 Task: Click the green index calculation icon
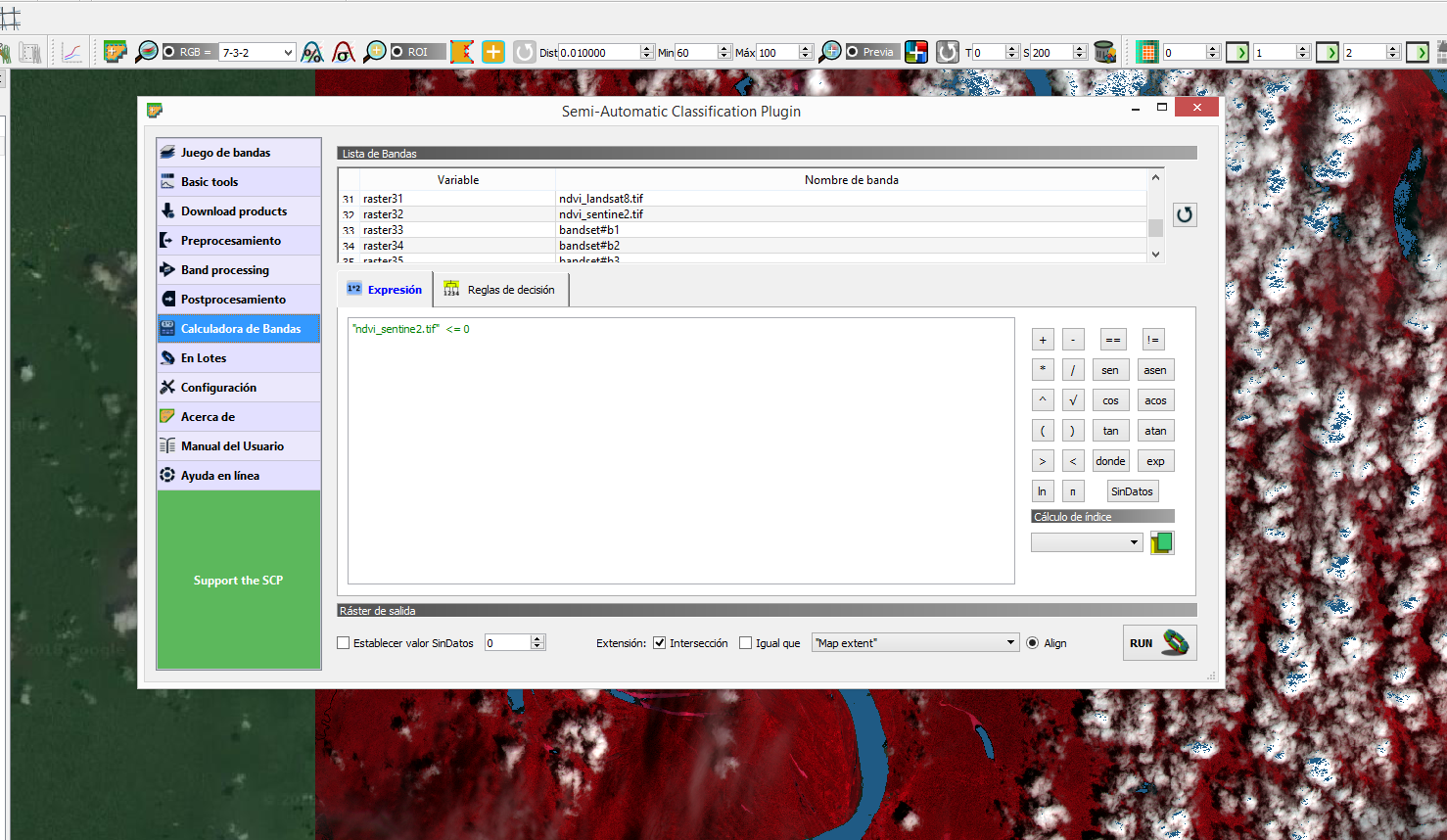[x=1162, y=542]
